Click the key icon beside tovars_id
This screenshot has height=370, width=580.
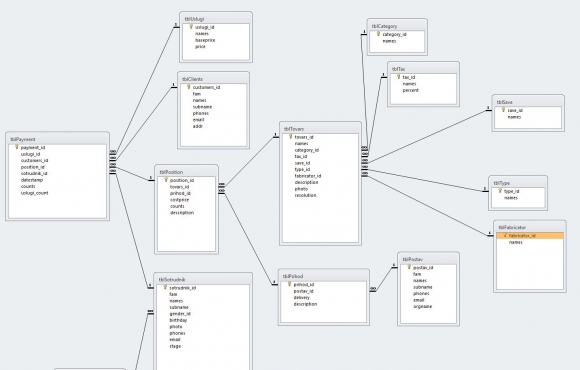291,137
